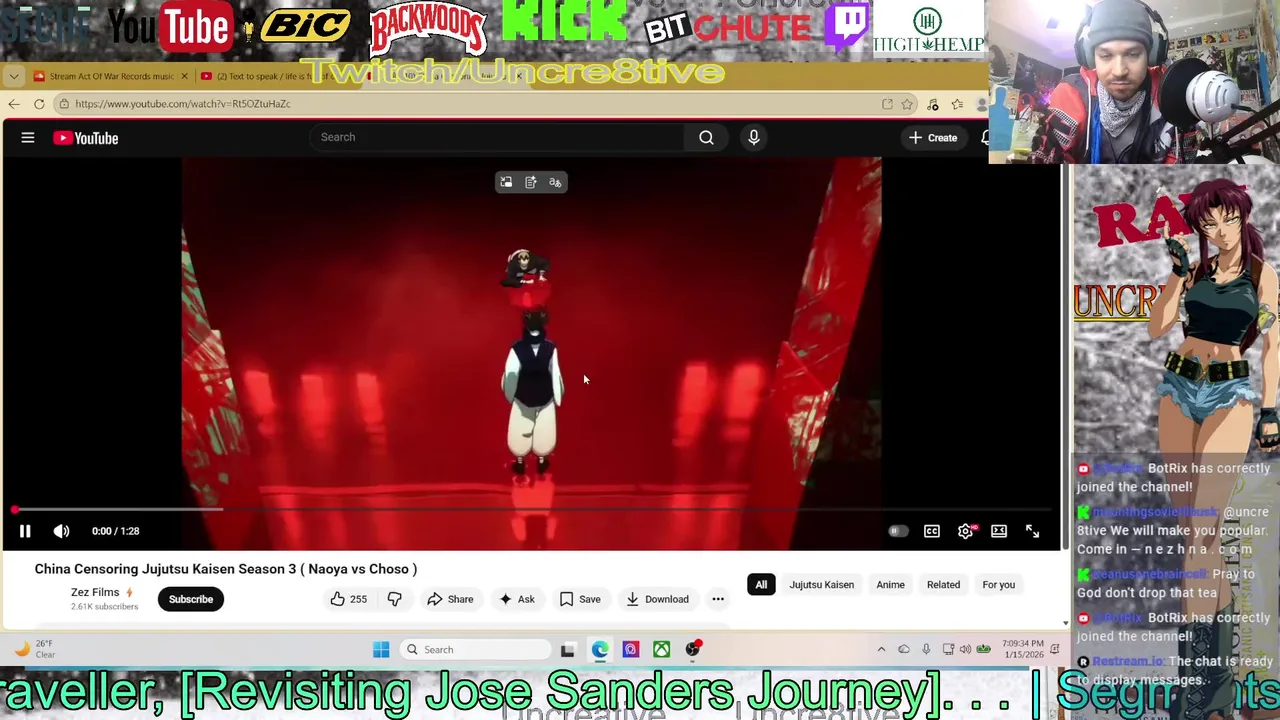
Task: Switch to theater mode in the player
Action: 999,531
